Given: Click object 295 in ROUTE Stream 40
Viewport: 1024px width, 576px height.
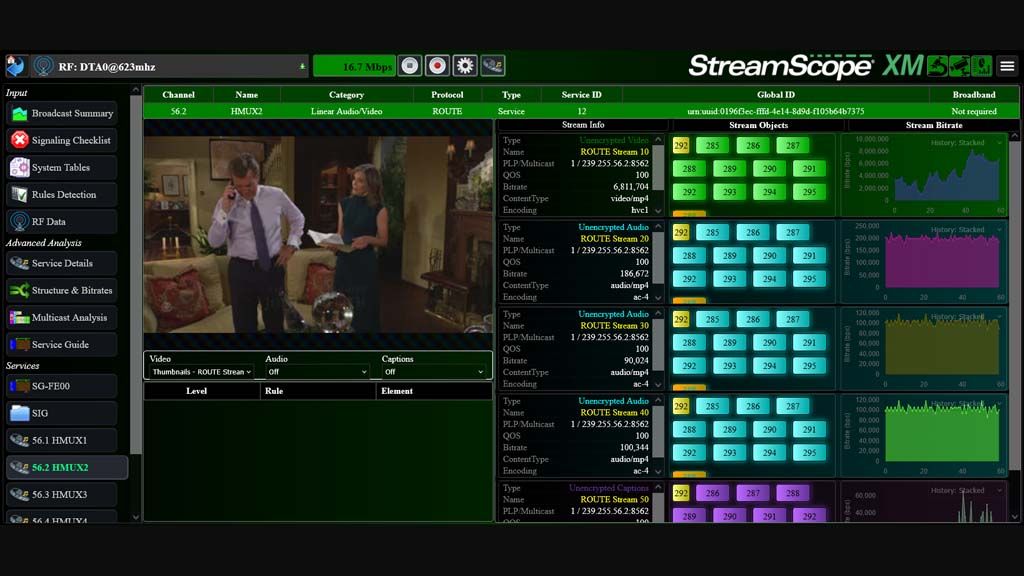Looking at the screenshot, I should click(x=809, y=453).
